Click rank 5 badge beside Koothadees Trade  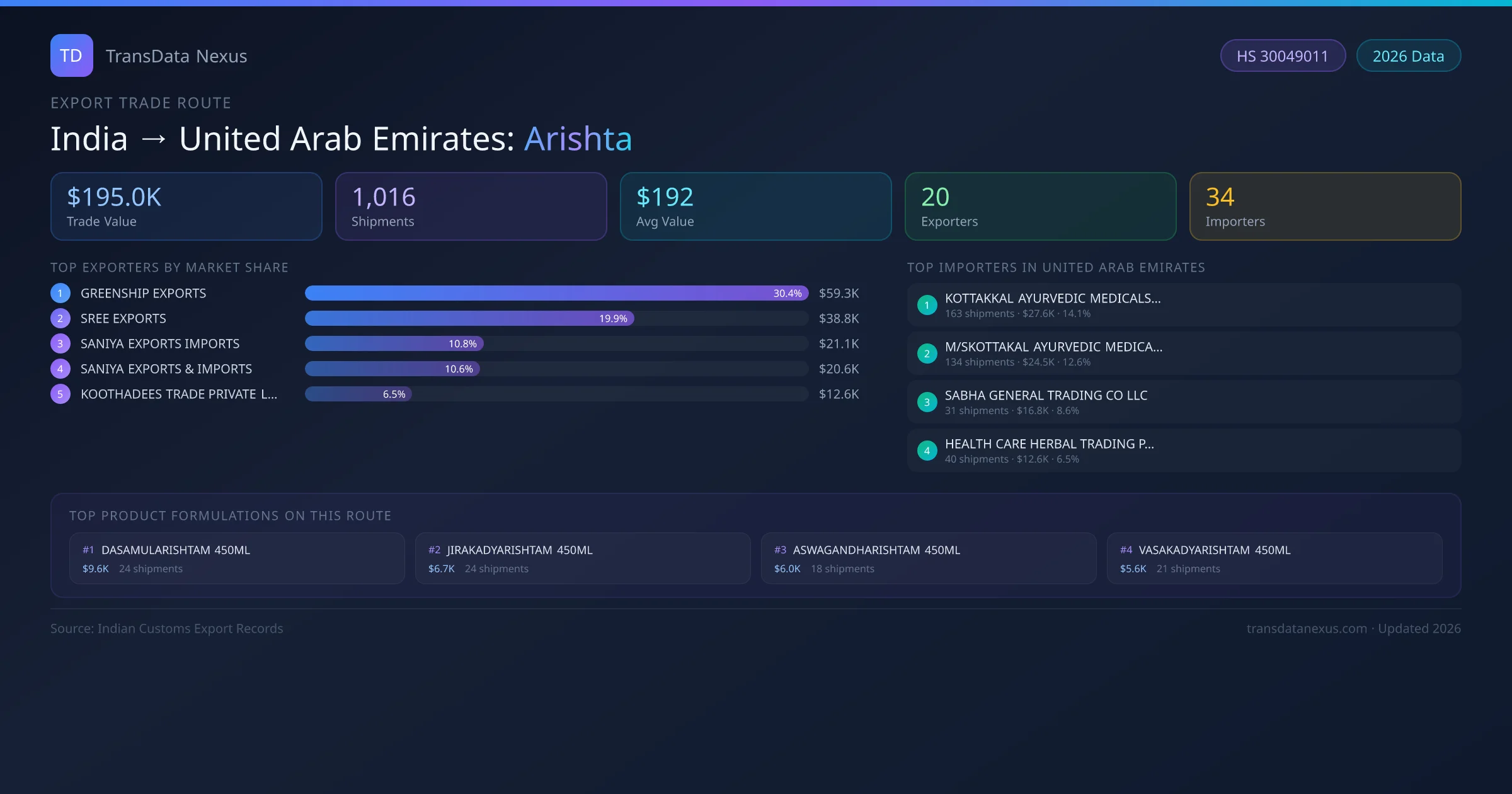tap(60, 394)
